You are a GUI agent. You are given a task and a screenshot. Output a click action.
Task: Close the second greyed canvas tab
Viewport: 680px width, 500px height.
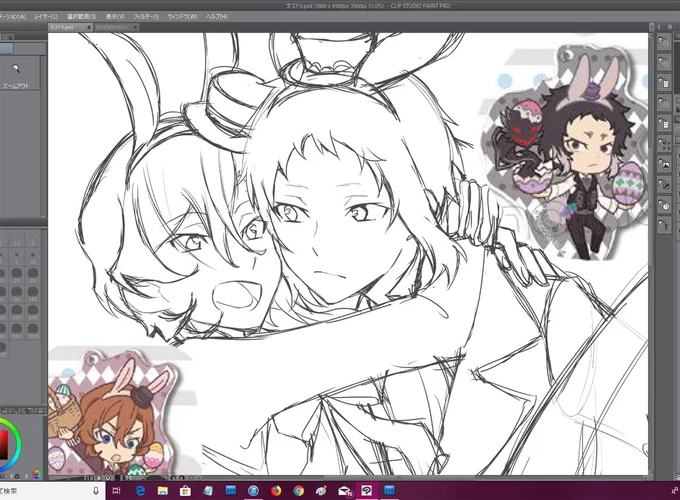[135, 27]
